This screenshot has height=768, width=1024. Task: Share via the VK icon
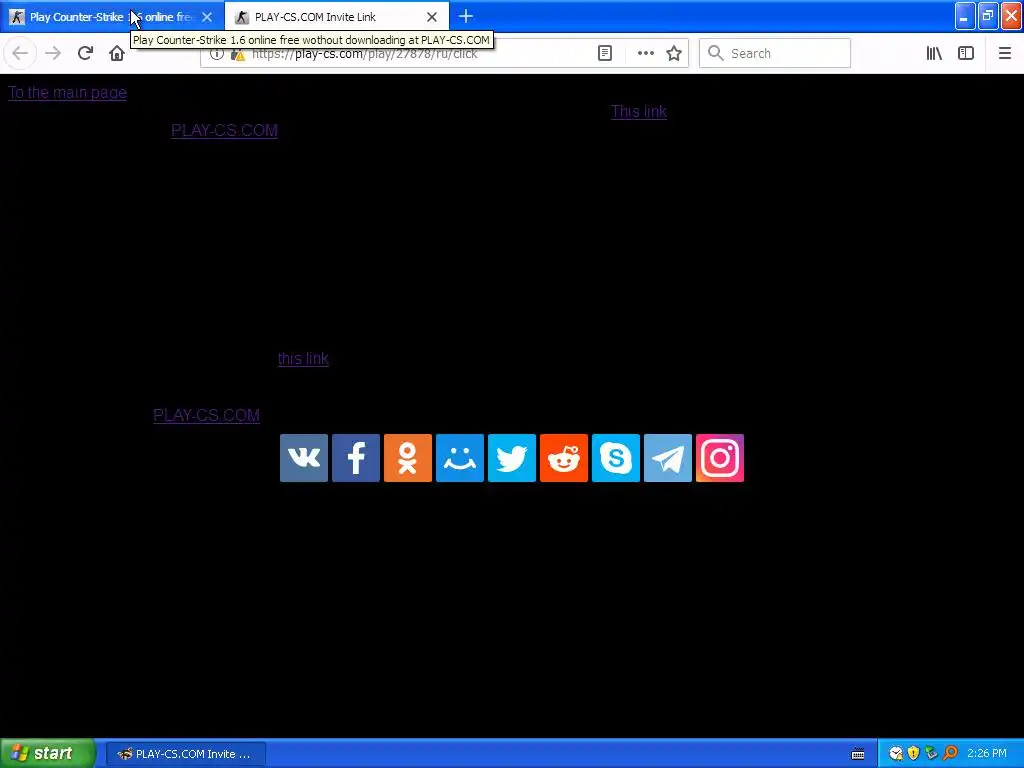tap(304, 458)
